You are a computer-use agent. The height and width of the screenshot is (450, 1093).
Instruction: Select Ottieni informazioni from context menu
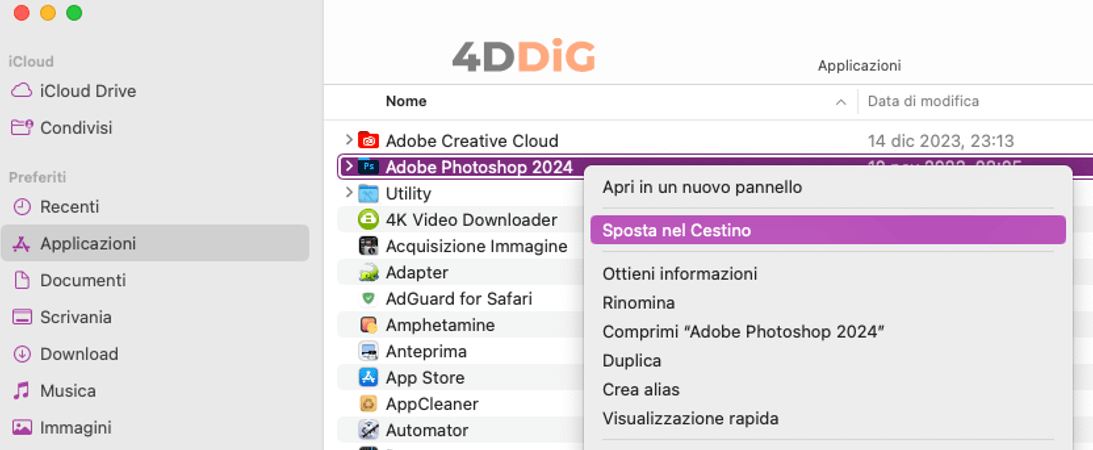pos(680,274)
